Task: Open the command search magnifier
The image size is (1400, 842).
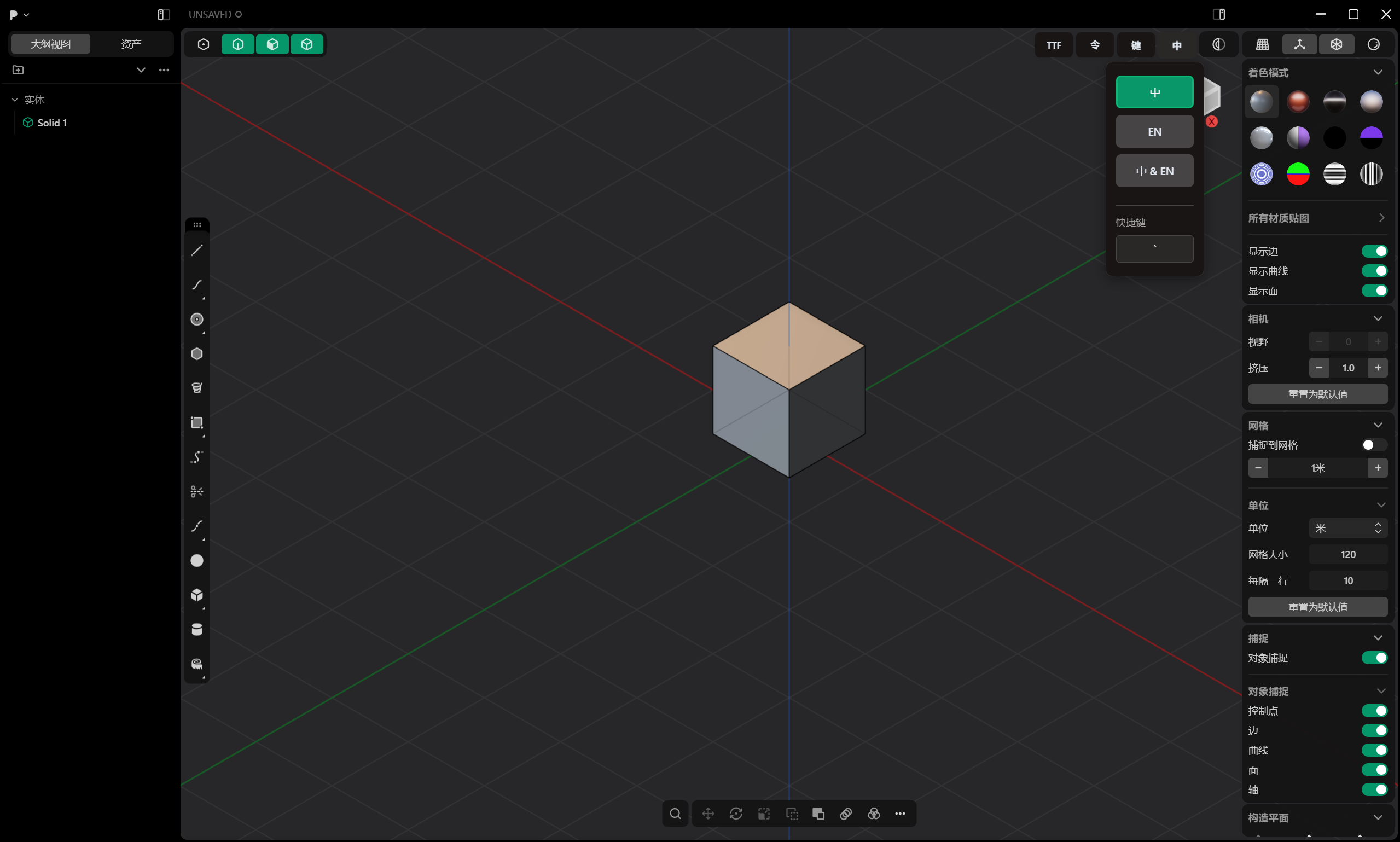Action: [675, 814]
